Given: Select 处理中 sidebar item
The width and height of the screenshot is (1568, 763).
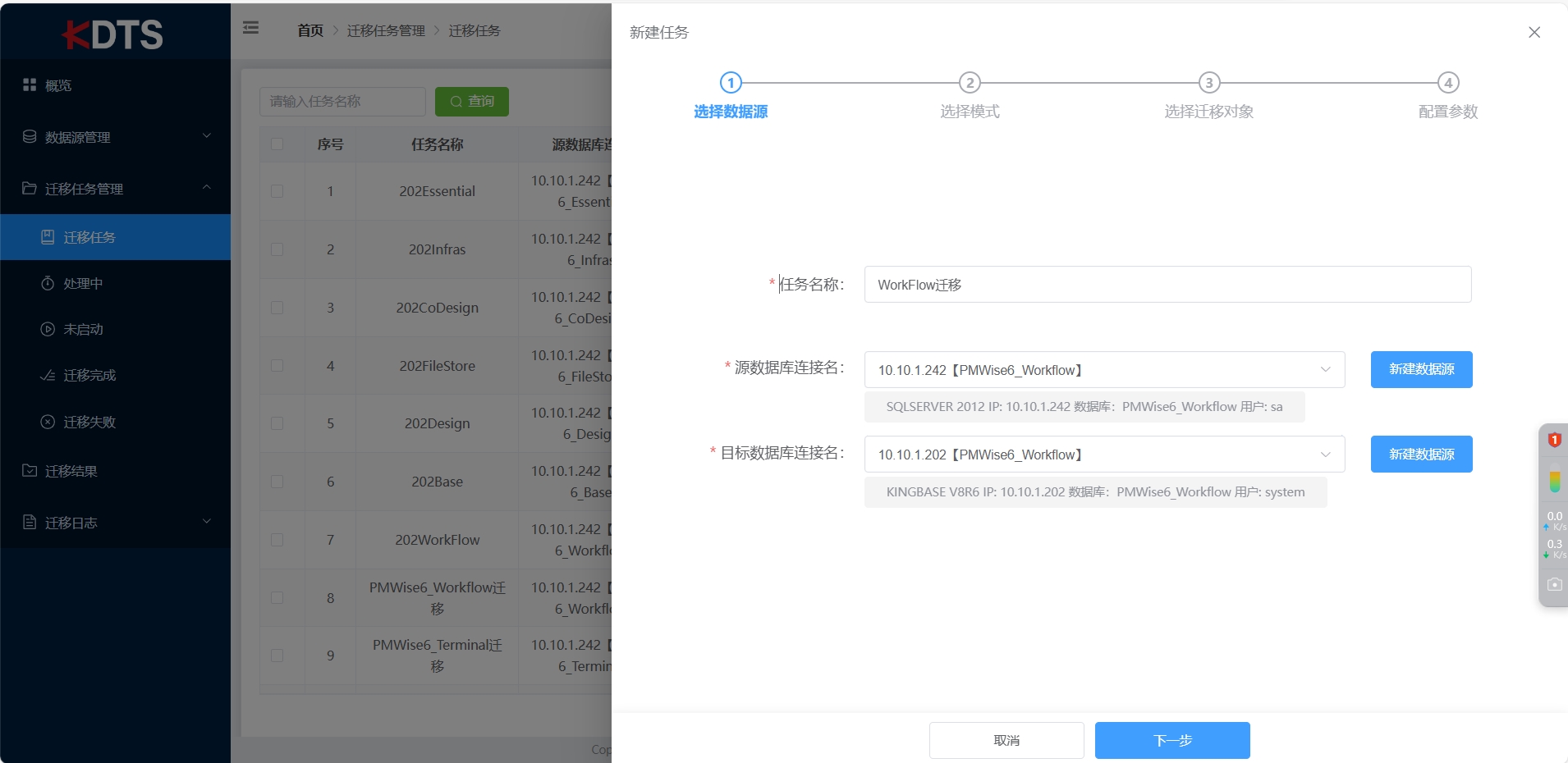Looking at the screenshot, I should (115, 283).
